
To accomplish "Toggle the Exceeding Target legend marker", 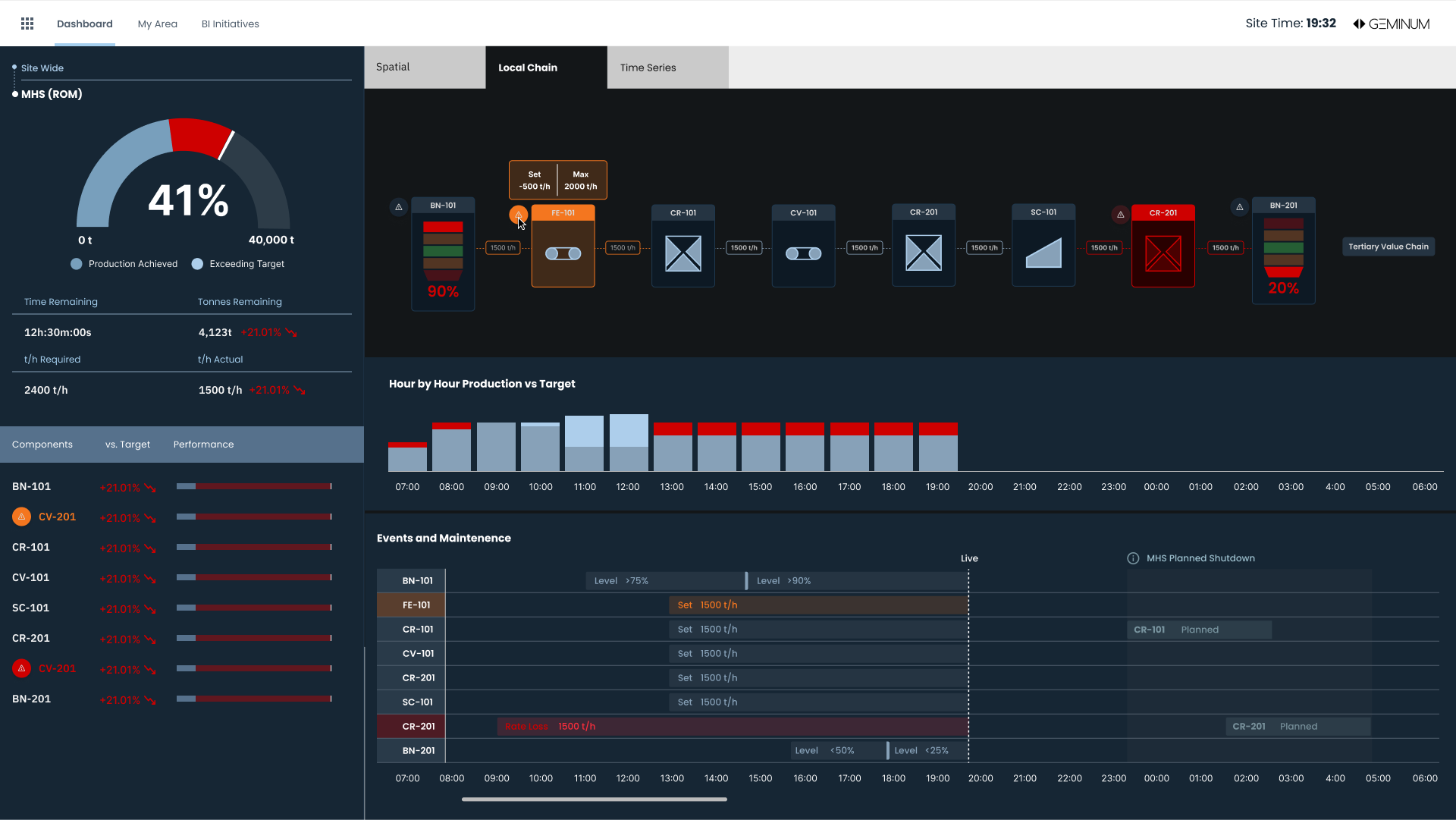I will tap(198, 264).
